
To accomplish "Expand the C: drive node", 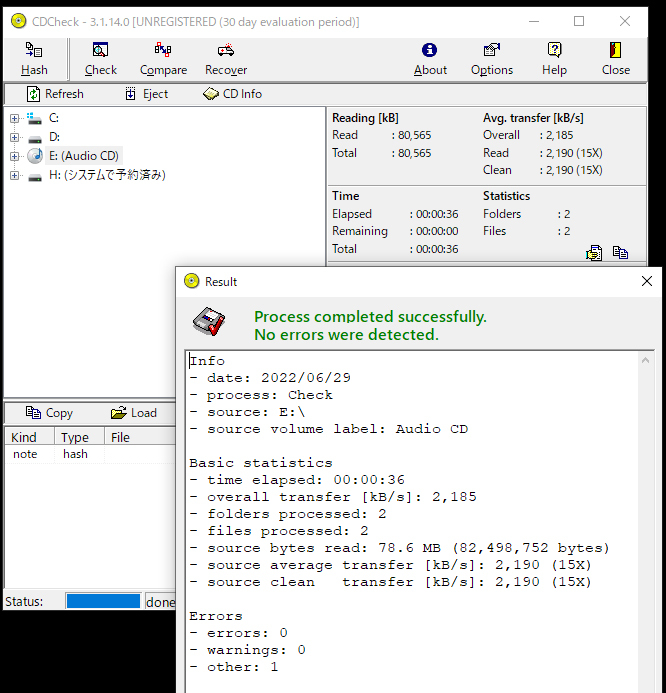I will [14, 119].
